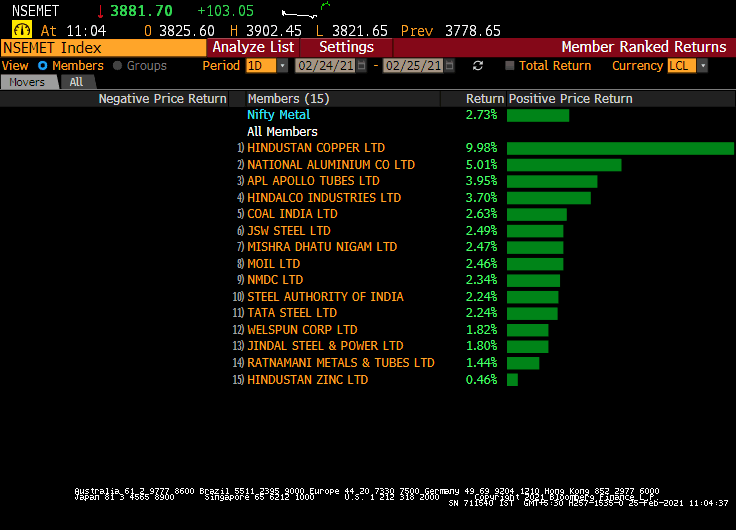736x530 pixels.
Task: Click the HINDUSTAN COPPER LTD member link
Action: click(316, 148)
